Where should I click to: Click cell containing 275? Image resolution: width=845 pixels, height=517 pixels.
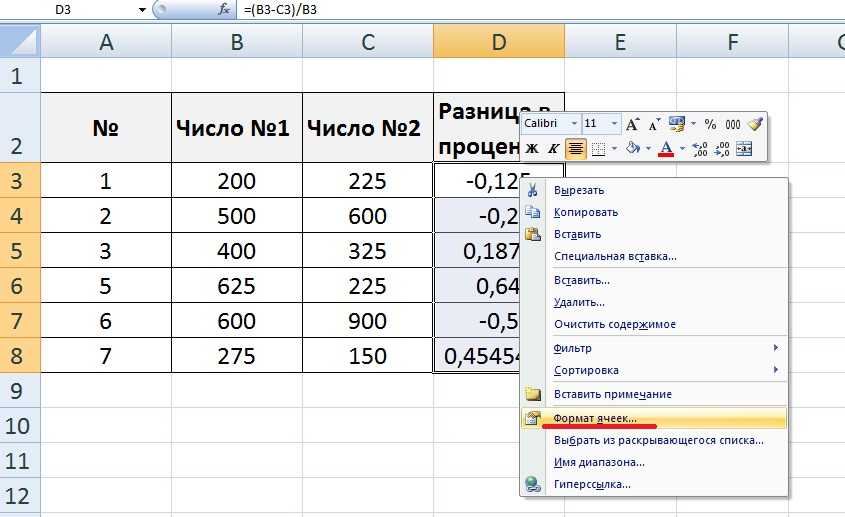[x=237, y=356]
